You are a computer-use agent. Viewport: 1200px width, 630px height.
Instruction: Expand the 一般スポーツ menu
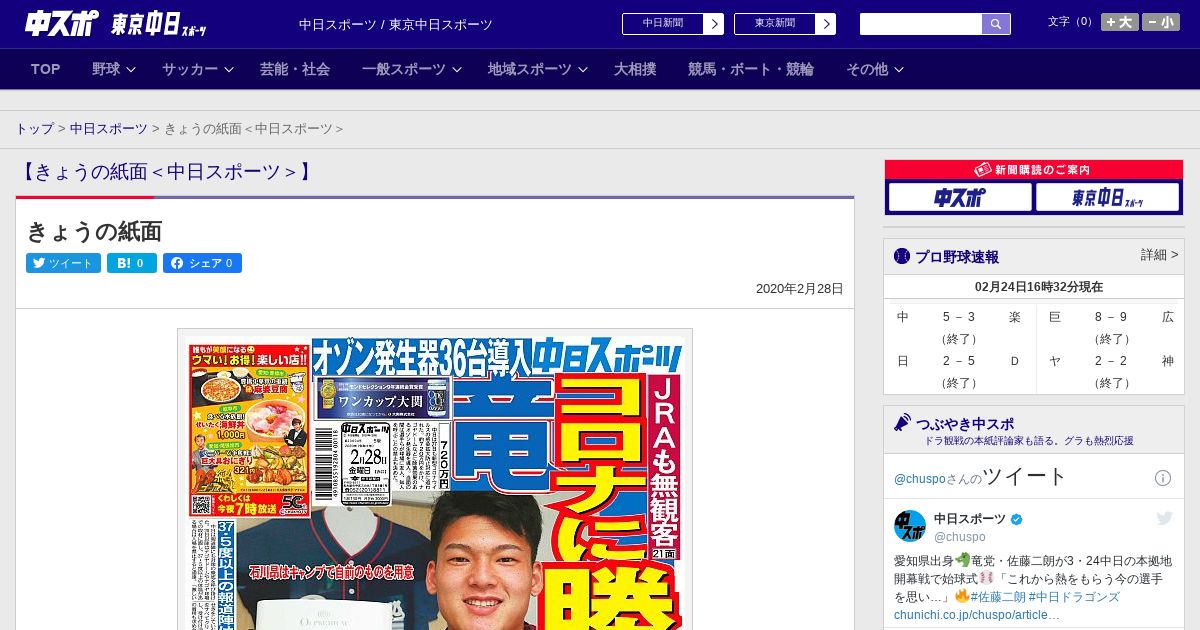[411, 69]
